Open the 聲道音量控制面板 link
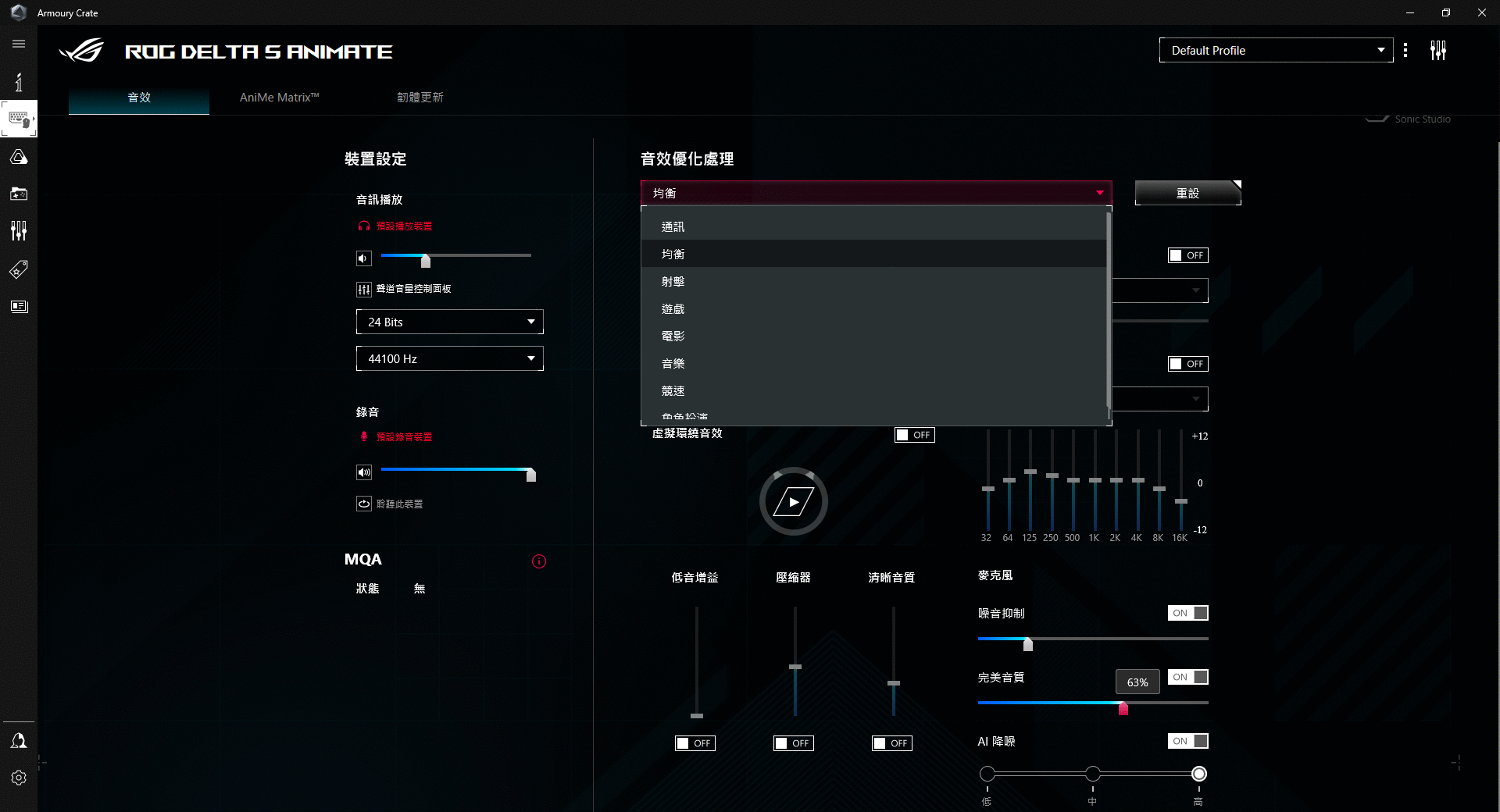This screenshot has height=812, width=1500. [413, 289]
